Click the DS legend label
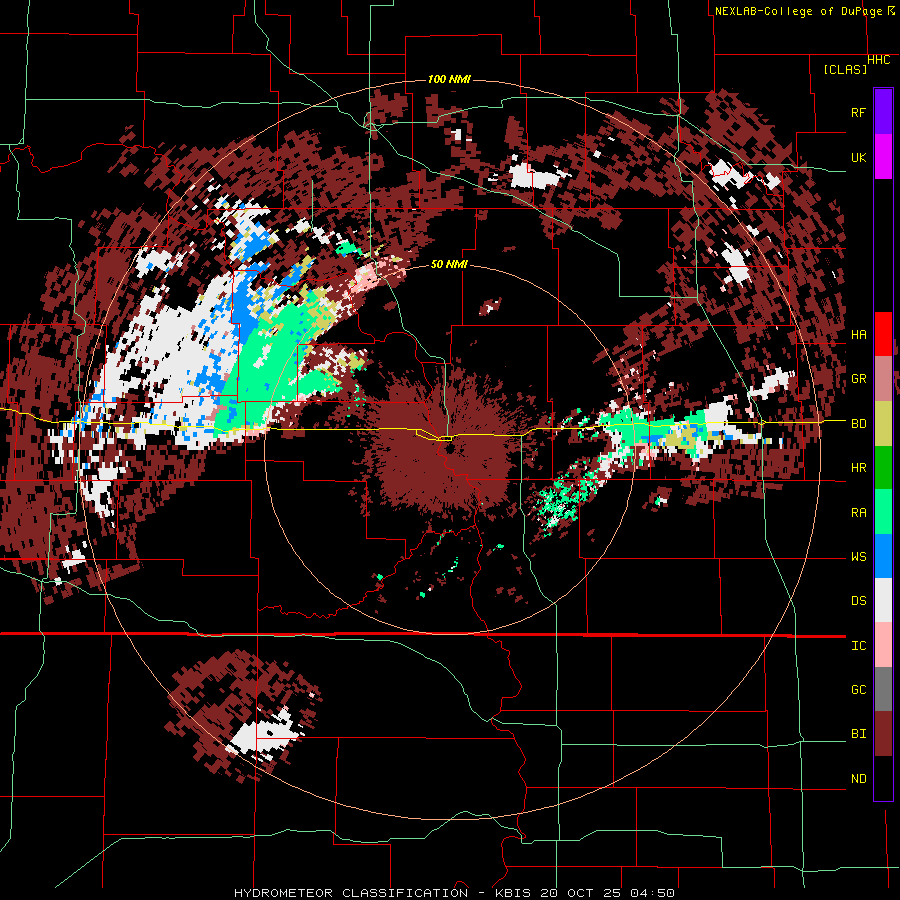The height and width of the screenshot is (900, 900). [x=858, y=601]
